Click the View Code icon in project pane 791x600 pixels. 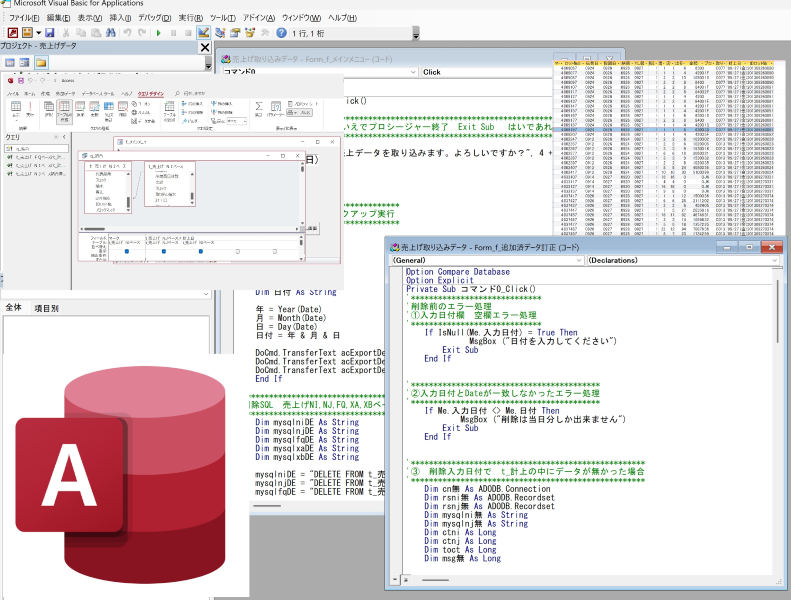click(x=10, y=62)
